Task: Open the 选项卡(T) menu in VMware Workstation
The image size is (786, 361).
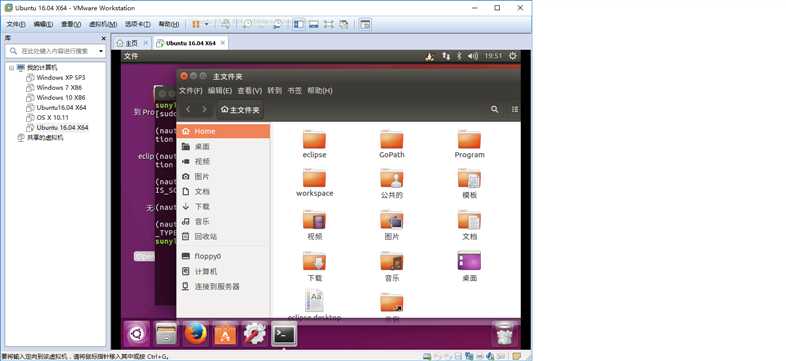Action: (138, 24)
